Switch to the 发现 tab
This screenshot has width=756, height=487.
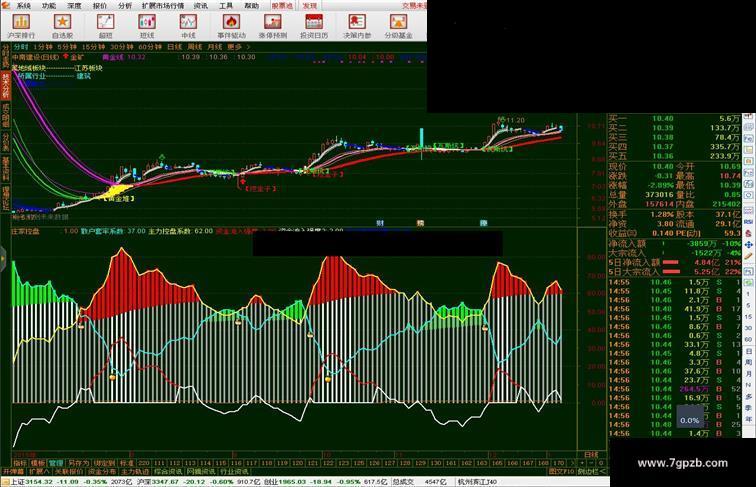click(x=310, y=6)
